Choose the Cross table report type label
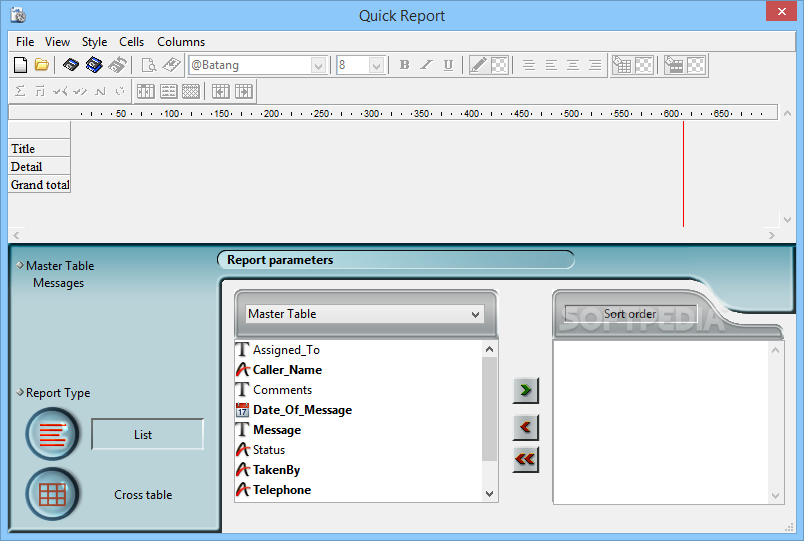The image size is (804, 541). coord(143,495)
